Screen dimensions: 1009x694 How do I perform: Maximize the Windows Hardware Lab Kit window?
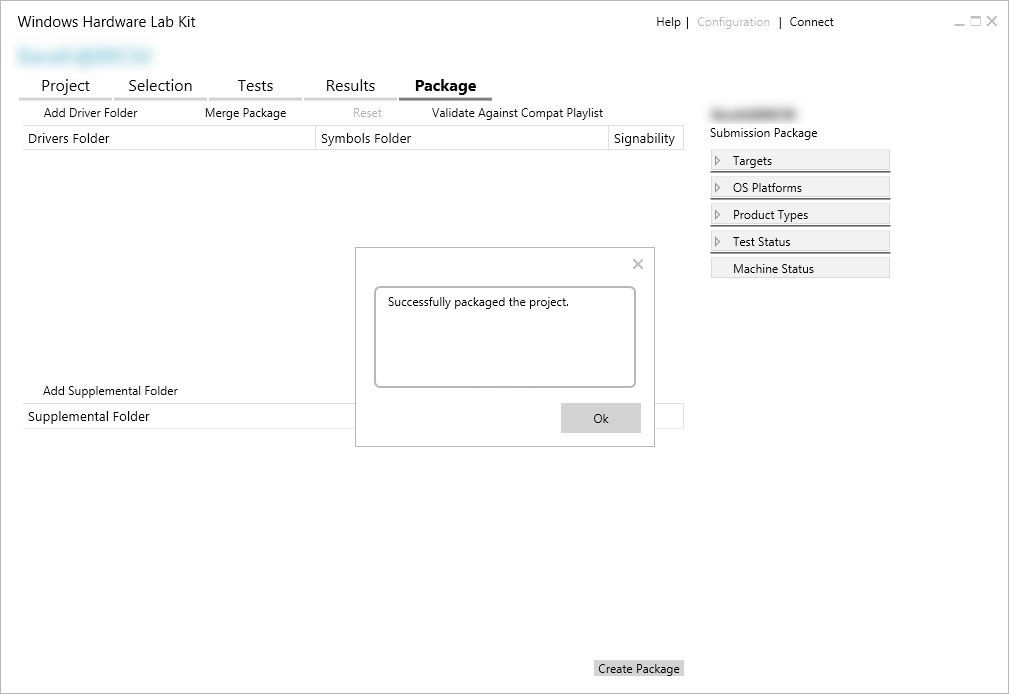tap(976, 21)
